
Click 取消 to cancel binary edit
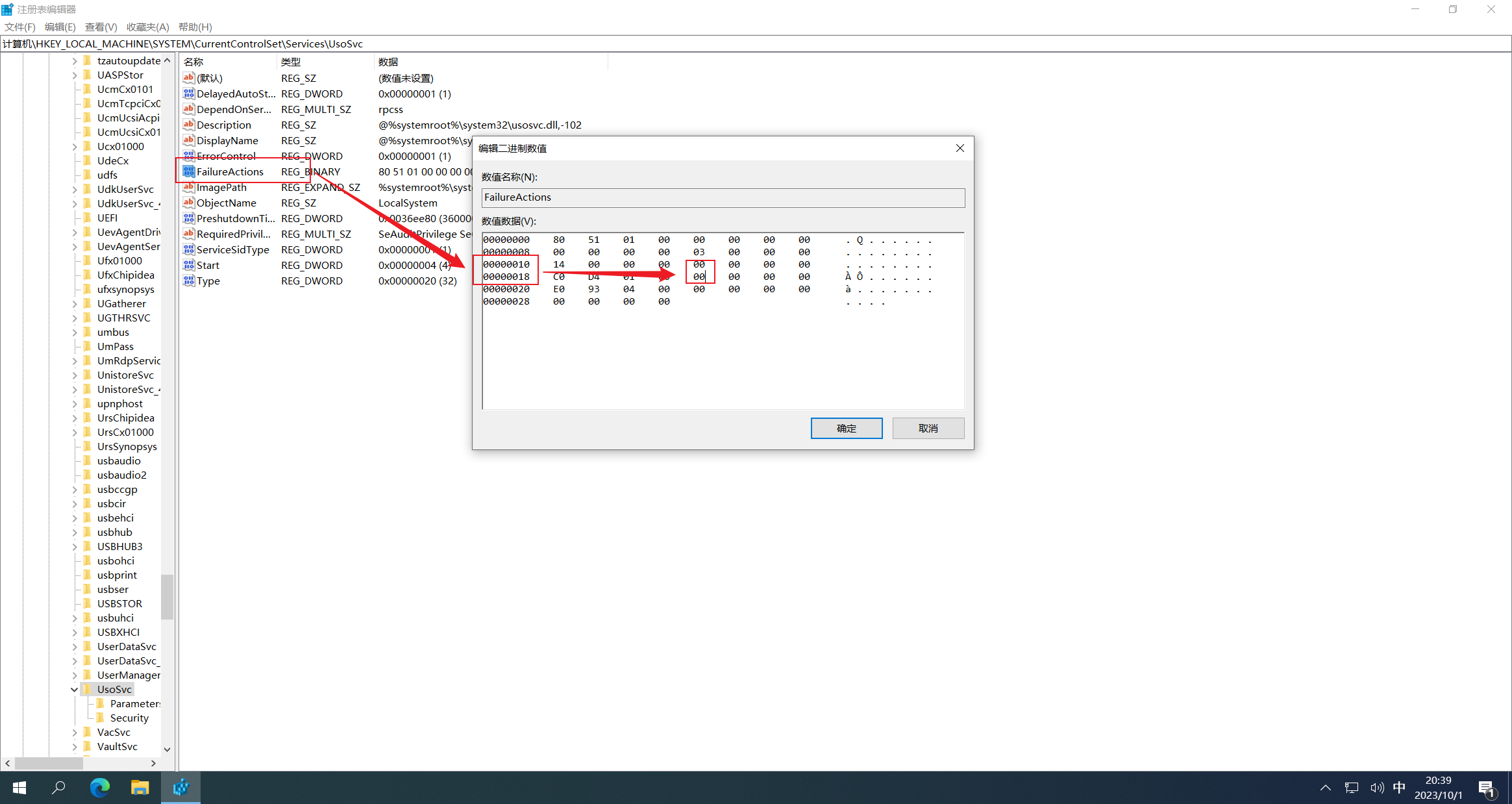(x=927, y=428)
